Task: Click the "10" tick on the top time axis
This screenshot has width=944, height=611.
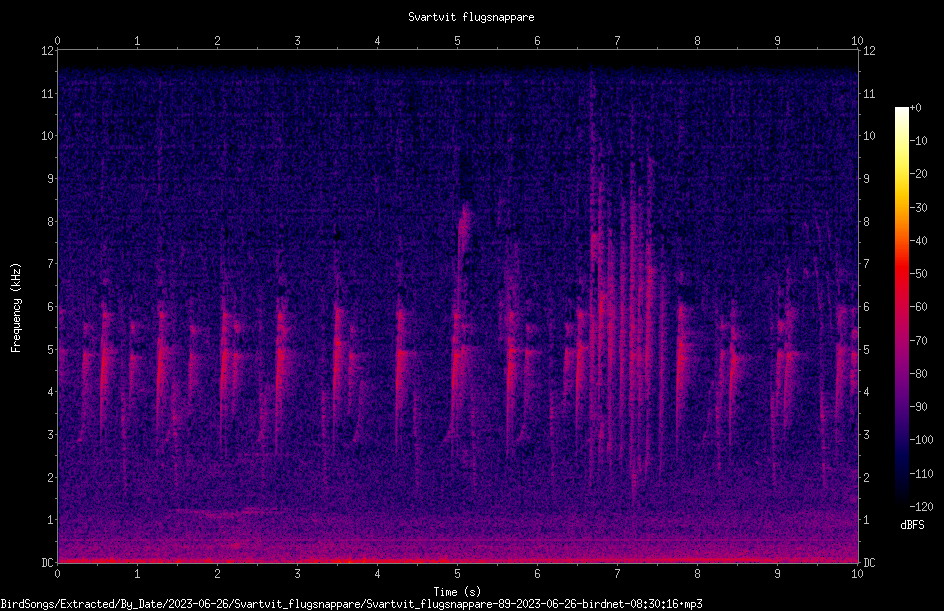Action: click(x=857, y=40)
